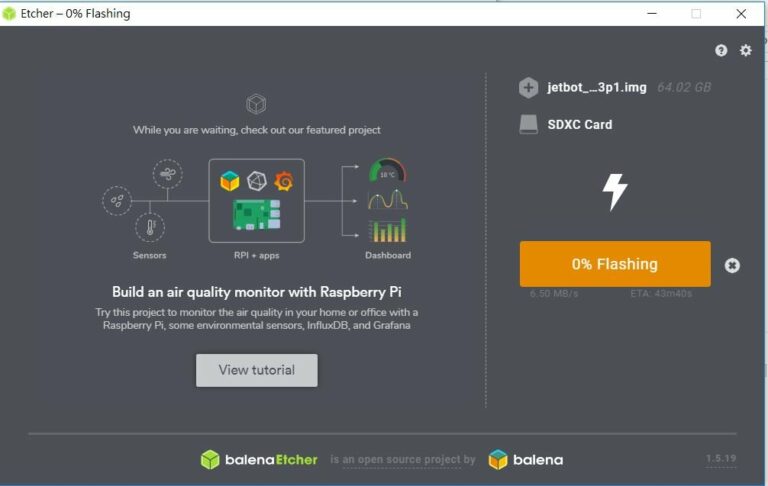Click the SDXC Card label

tap(580, 124)
